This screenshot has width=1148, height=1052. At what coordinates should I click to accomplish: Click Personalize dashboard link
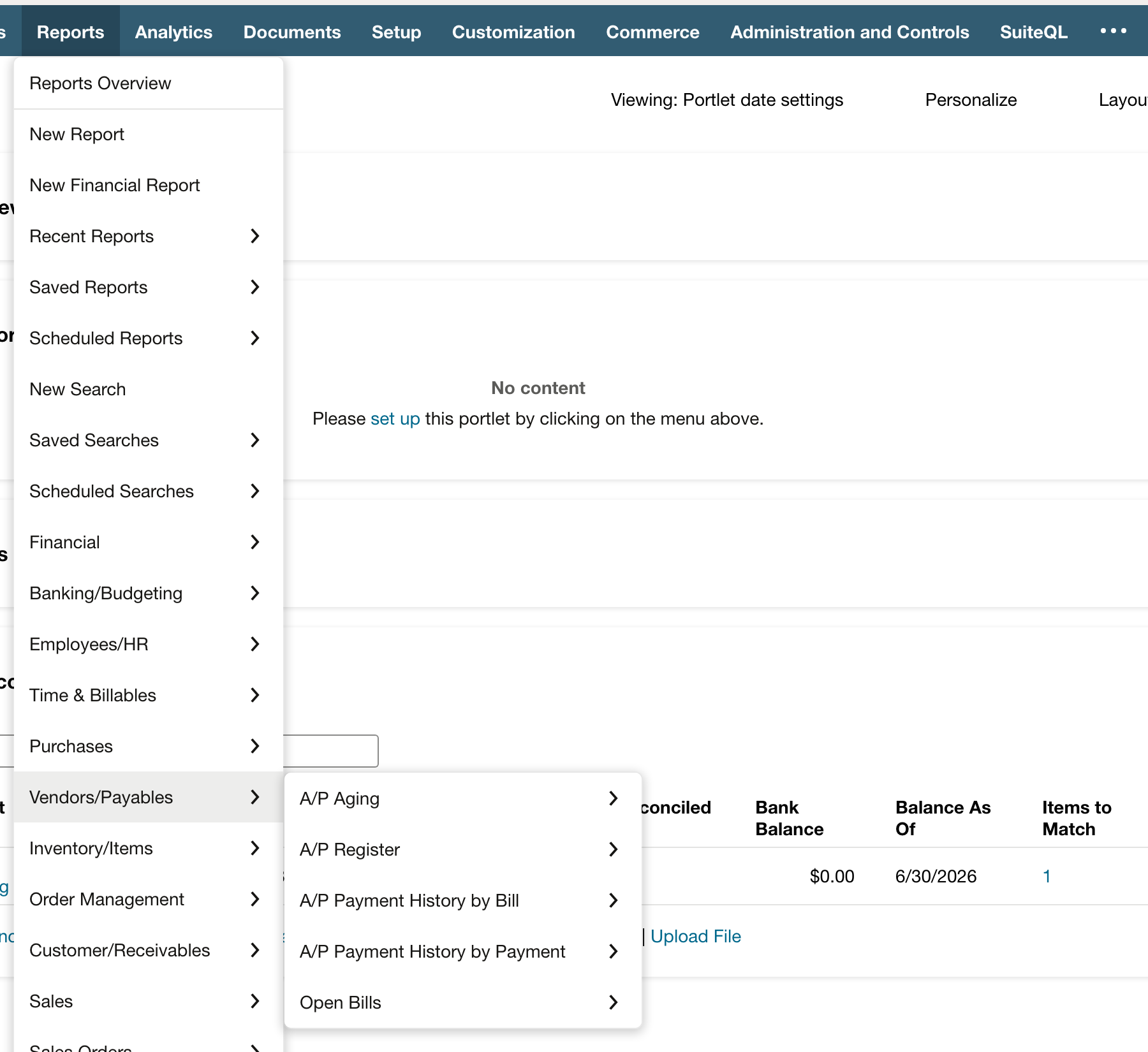click(971, 100)
